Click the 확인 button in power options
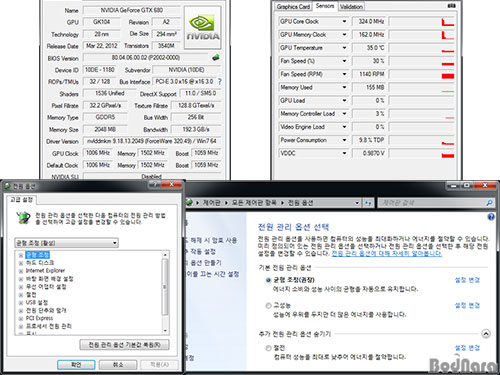The width and height of the screenshot is (500, 375). pyautogui.click(x=76, y=365)
